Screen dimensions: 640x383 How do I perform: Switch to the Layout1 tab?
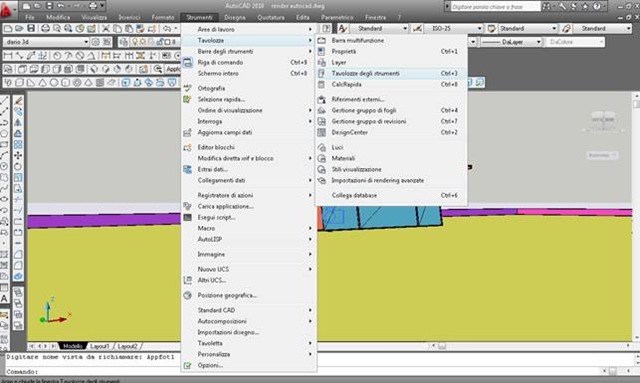point(100,346)
